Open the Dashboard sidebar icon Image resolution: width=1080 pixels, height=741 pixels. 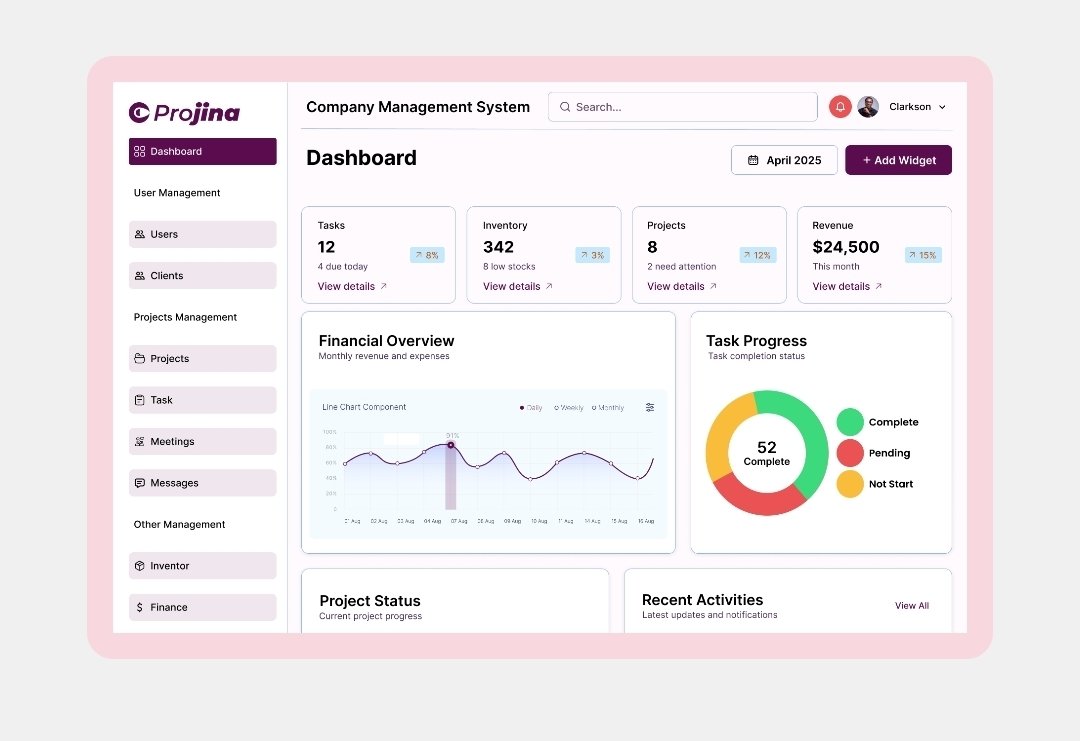(x=138, y=151)
